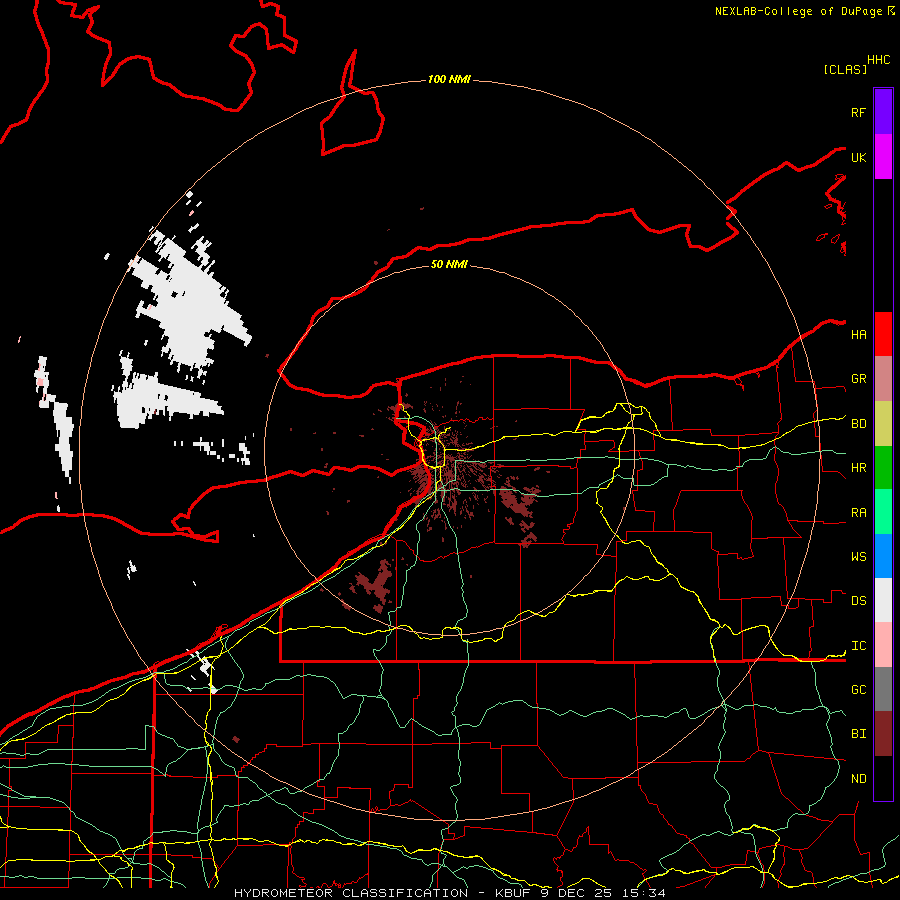Click the Hydrometeor Classification KBUF title text
The image size is (900, 900).
point(450,893)
